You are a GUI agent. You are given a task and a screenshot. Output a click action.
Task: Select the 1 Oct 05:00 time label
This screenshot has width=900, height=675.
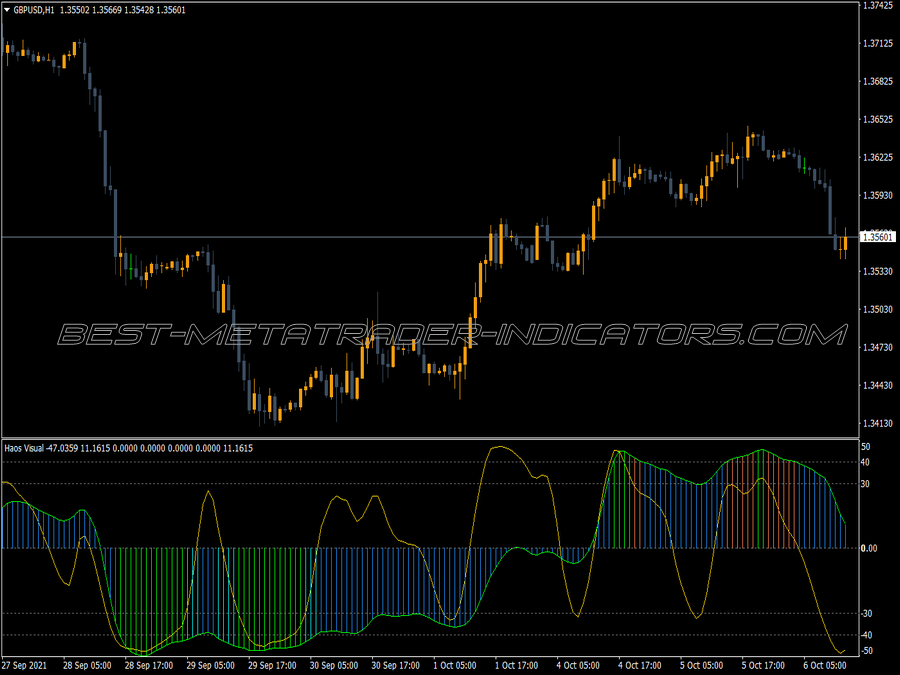point(455,665)
